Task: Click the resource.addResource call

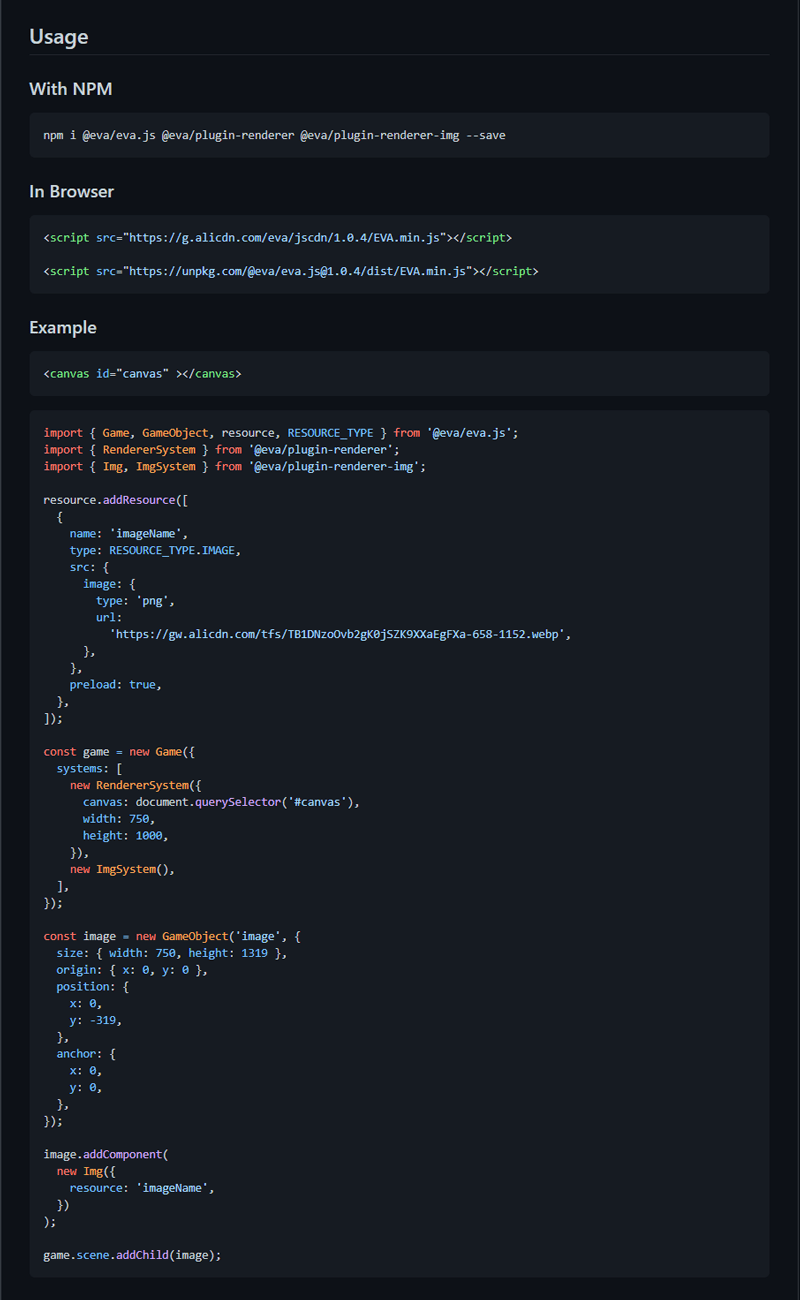Action: (x=115, y=500)
